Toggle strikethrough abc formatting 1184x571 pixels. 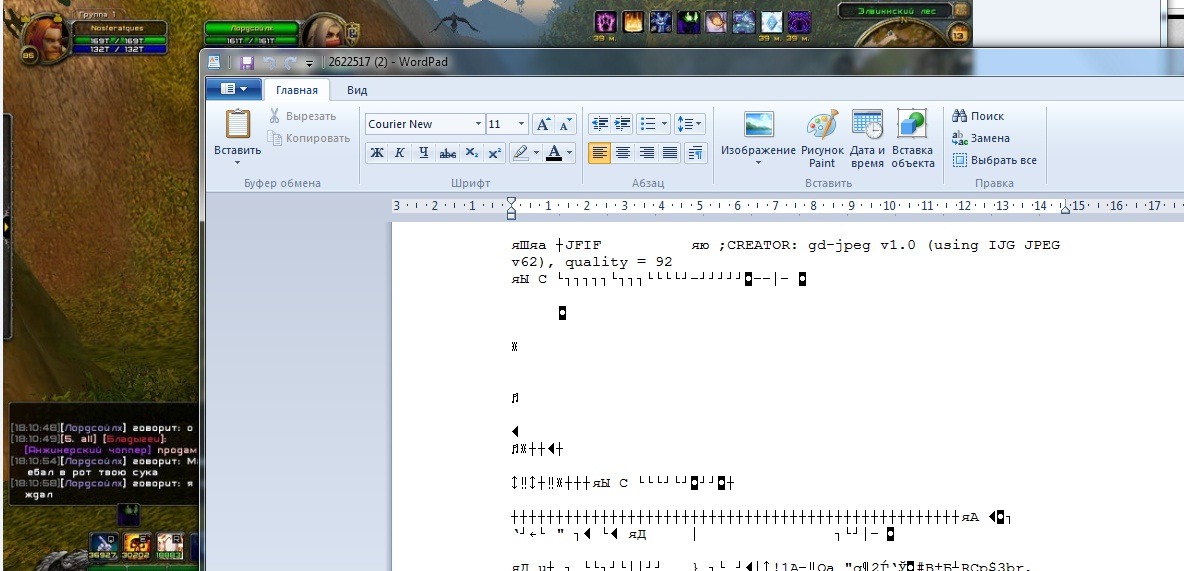pyautogui.click(x=448, y=153)
